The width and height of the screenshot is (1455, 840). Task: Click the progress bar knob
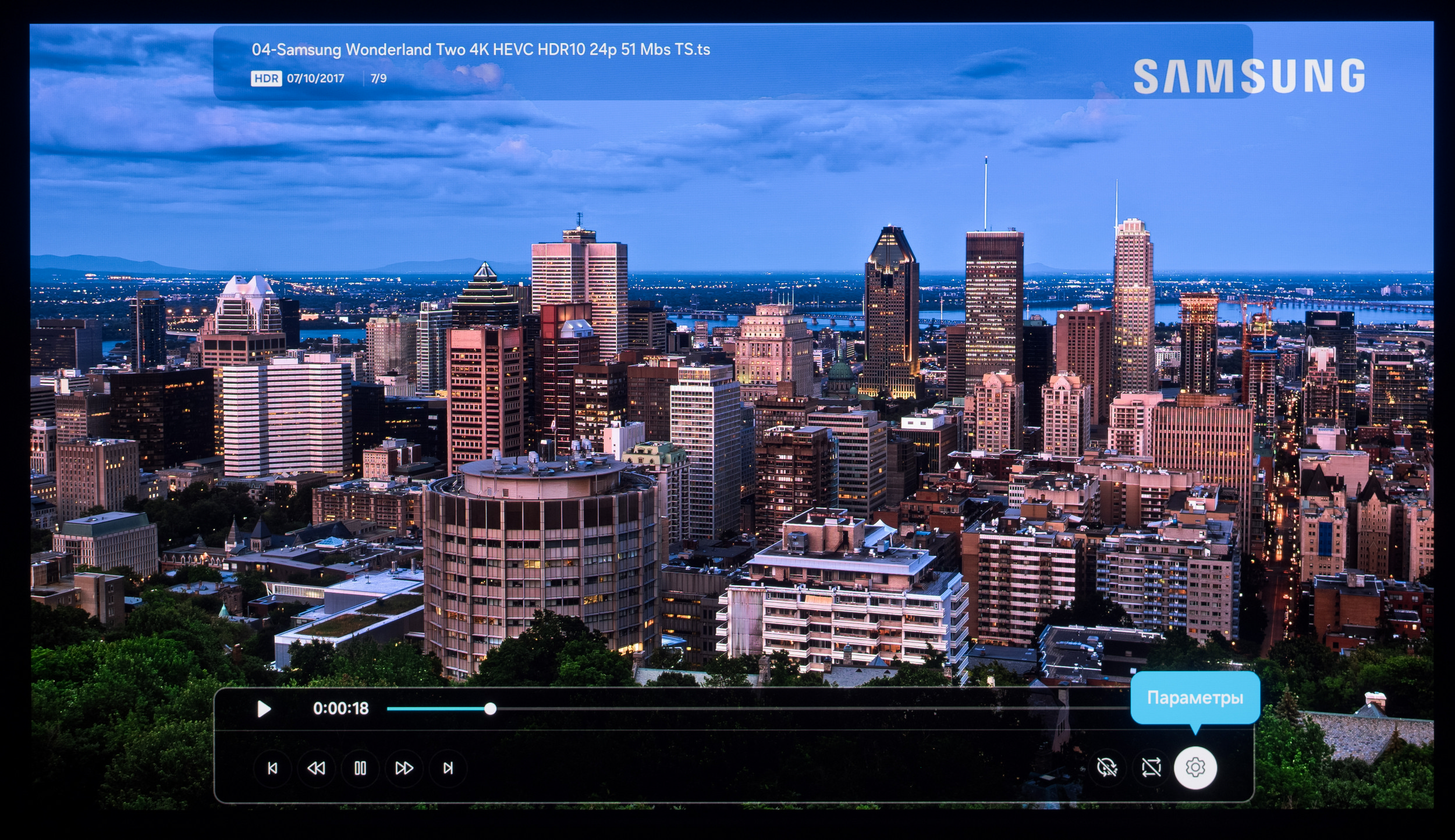point(490,709)
